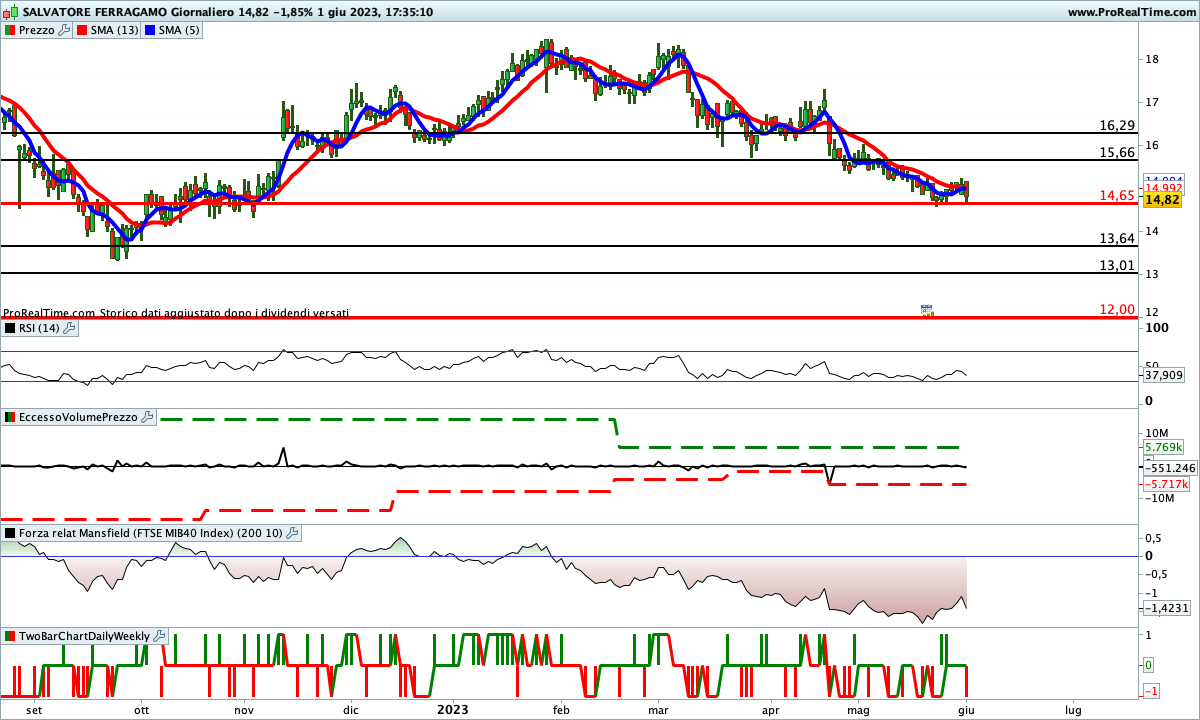
Task: Configure EccessoVolumePrezzo with its wrench icon
Action: [147, 417]
